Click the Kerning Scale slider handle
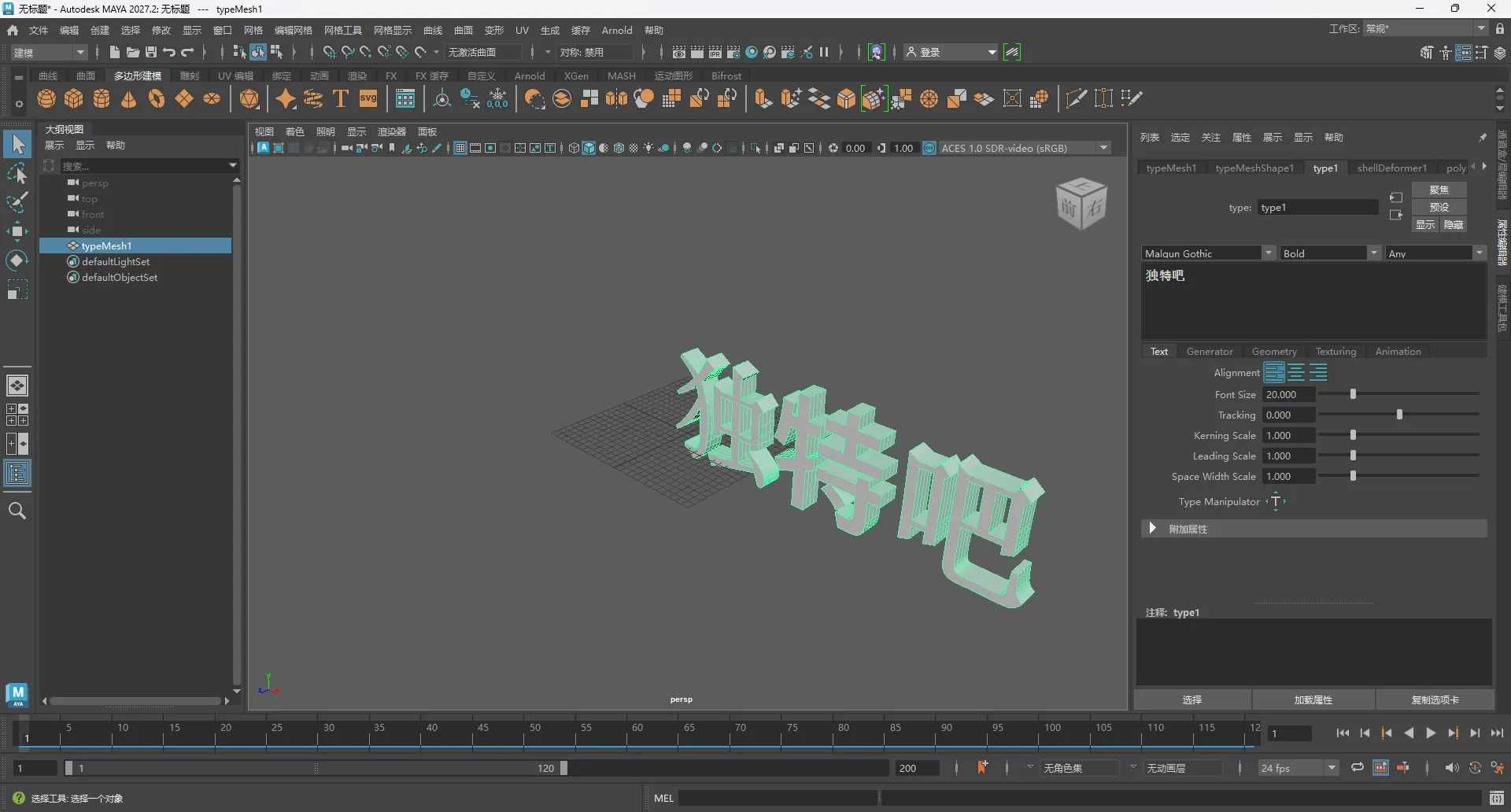 (x=1353, y=434)
